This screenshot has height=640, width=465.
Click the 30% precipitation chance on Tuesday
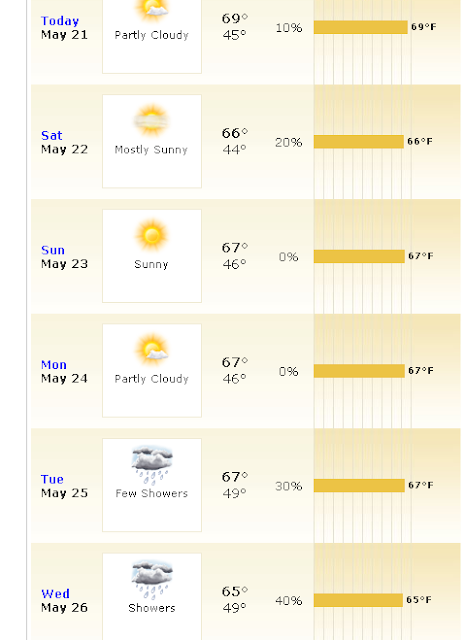289,486
